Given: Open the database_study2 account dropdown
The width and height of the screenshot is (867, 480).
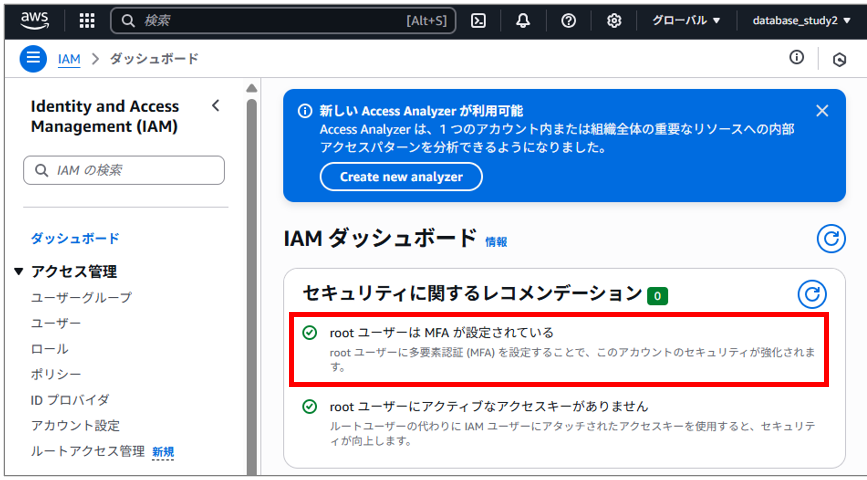Looking at the screenshot, I should (x=801, y=20).
